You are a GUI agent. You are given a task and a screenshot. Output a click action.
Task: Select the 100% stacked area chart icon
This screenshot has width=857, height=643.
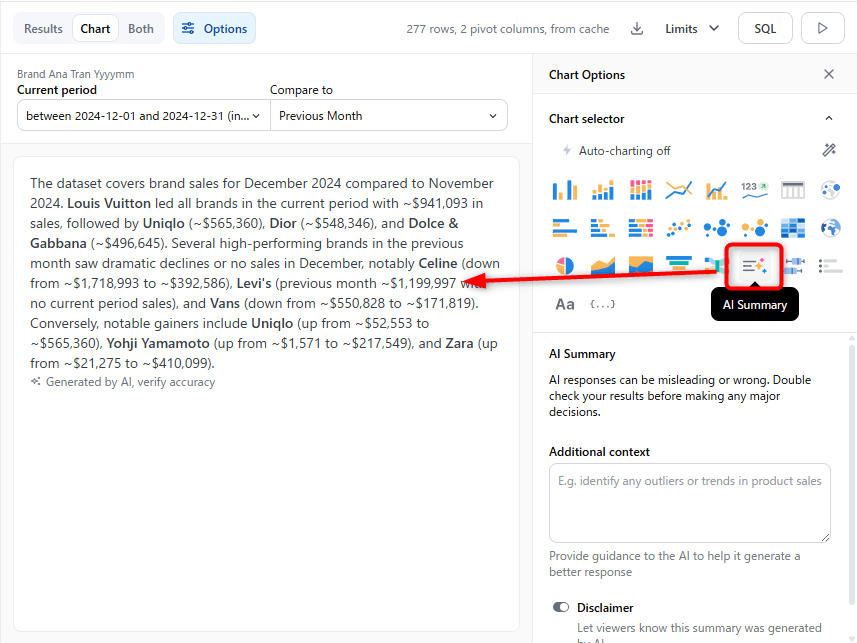641,266
